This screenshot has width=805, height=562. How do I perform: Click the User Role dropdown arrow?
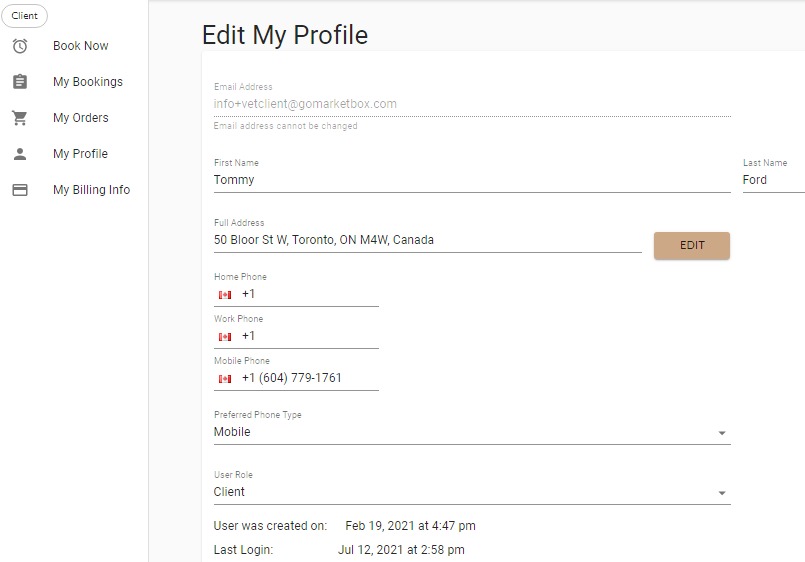722,493
